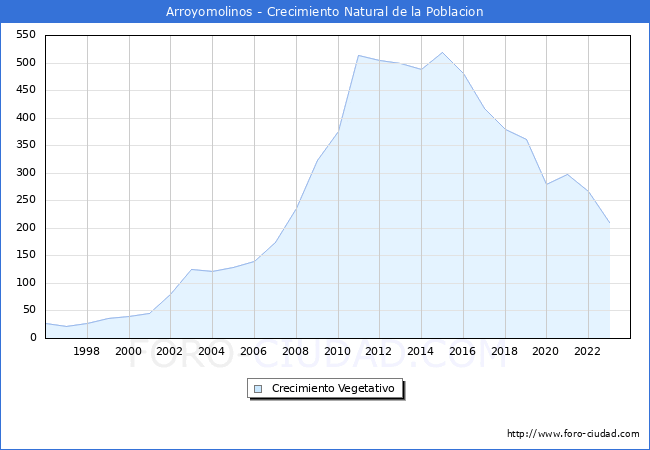
Task: Click the 400 y-axis value
Action: (x=26, y=118)
